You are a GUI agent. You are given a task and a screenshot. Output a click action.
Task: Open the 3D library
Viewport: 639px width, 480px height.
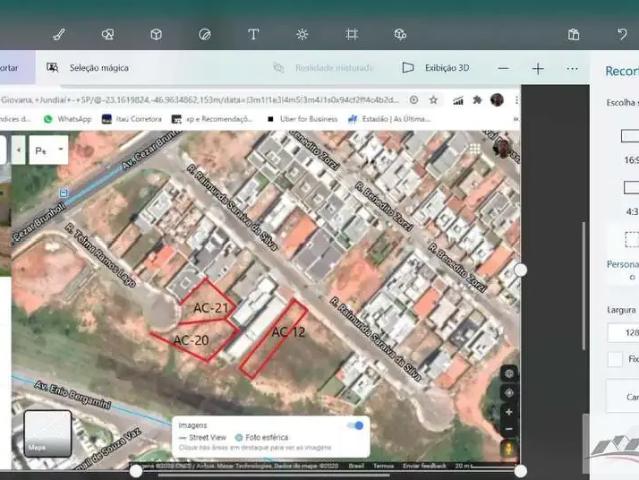[400, 35]
